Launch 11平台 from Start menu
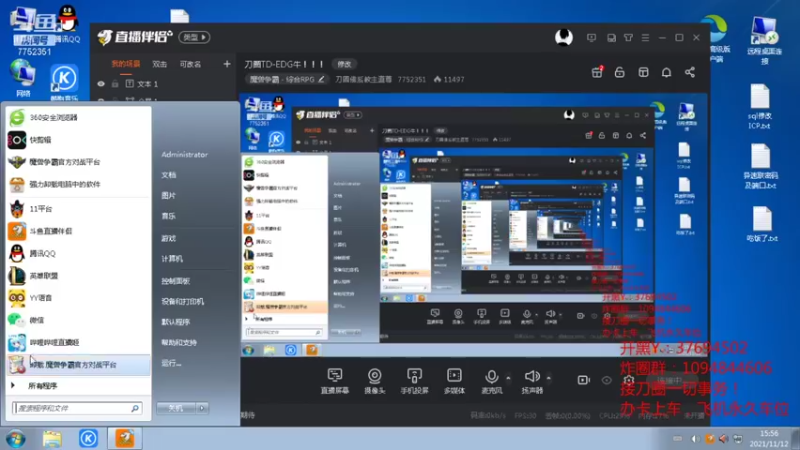Image resolution: width=800 pixels, height=450 pixels. (78, 209)
